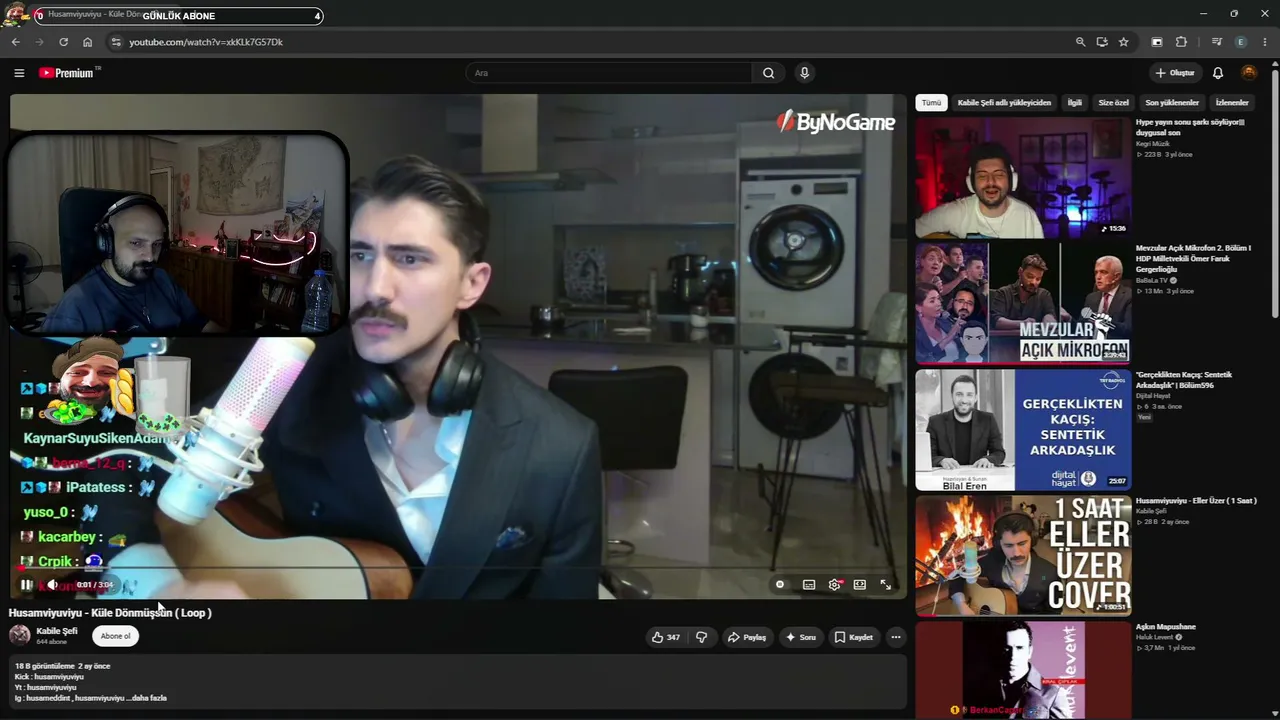Screen dimensions: 1280x720
Task: Open the BaBaLa TV channel name
Action: 1150,281
